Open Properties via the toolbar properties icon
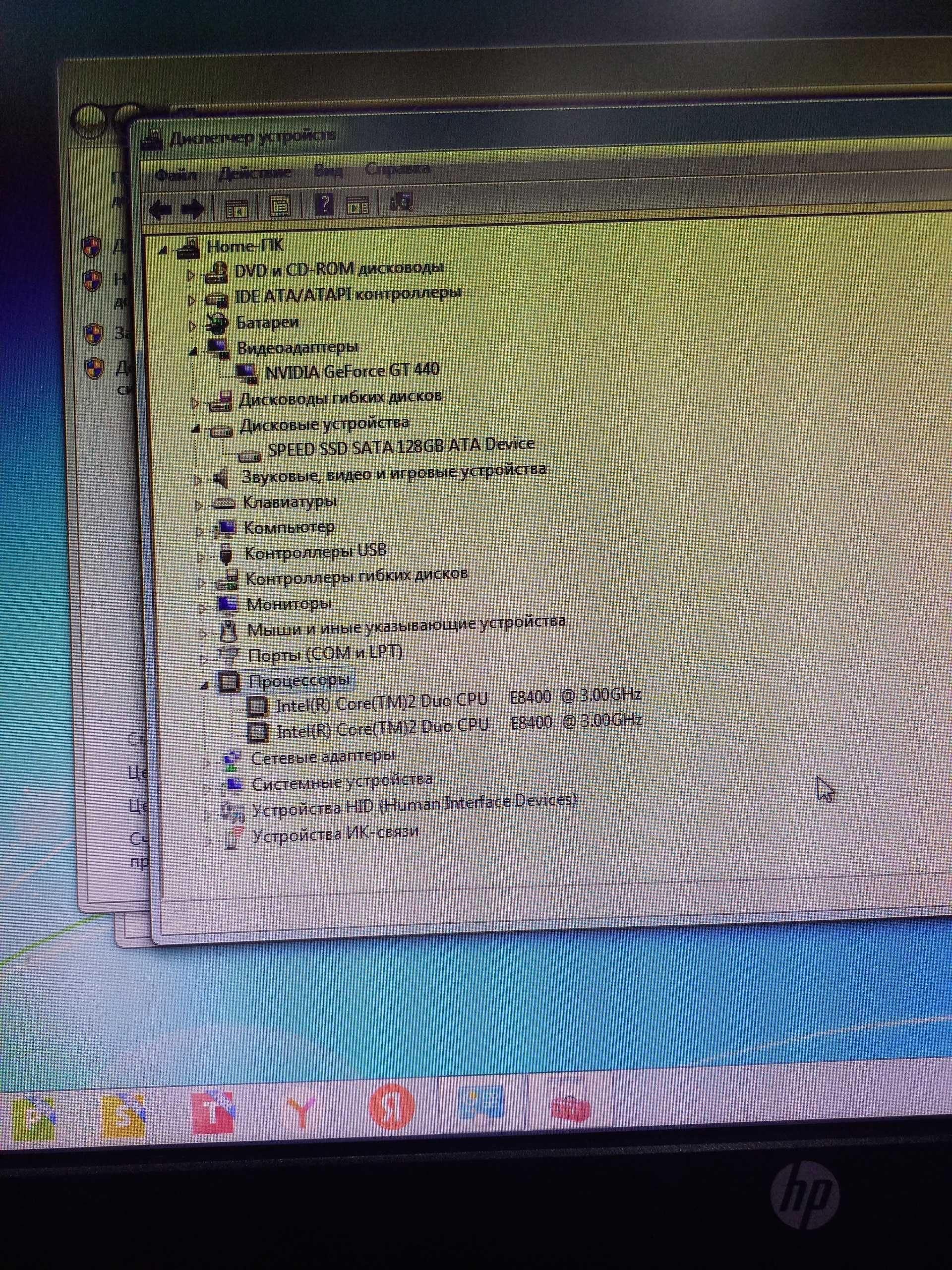The width and height of the screenshot is (952, 1270). [280, 206]
